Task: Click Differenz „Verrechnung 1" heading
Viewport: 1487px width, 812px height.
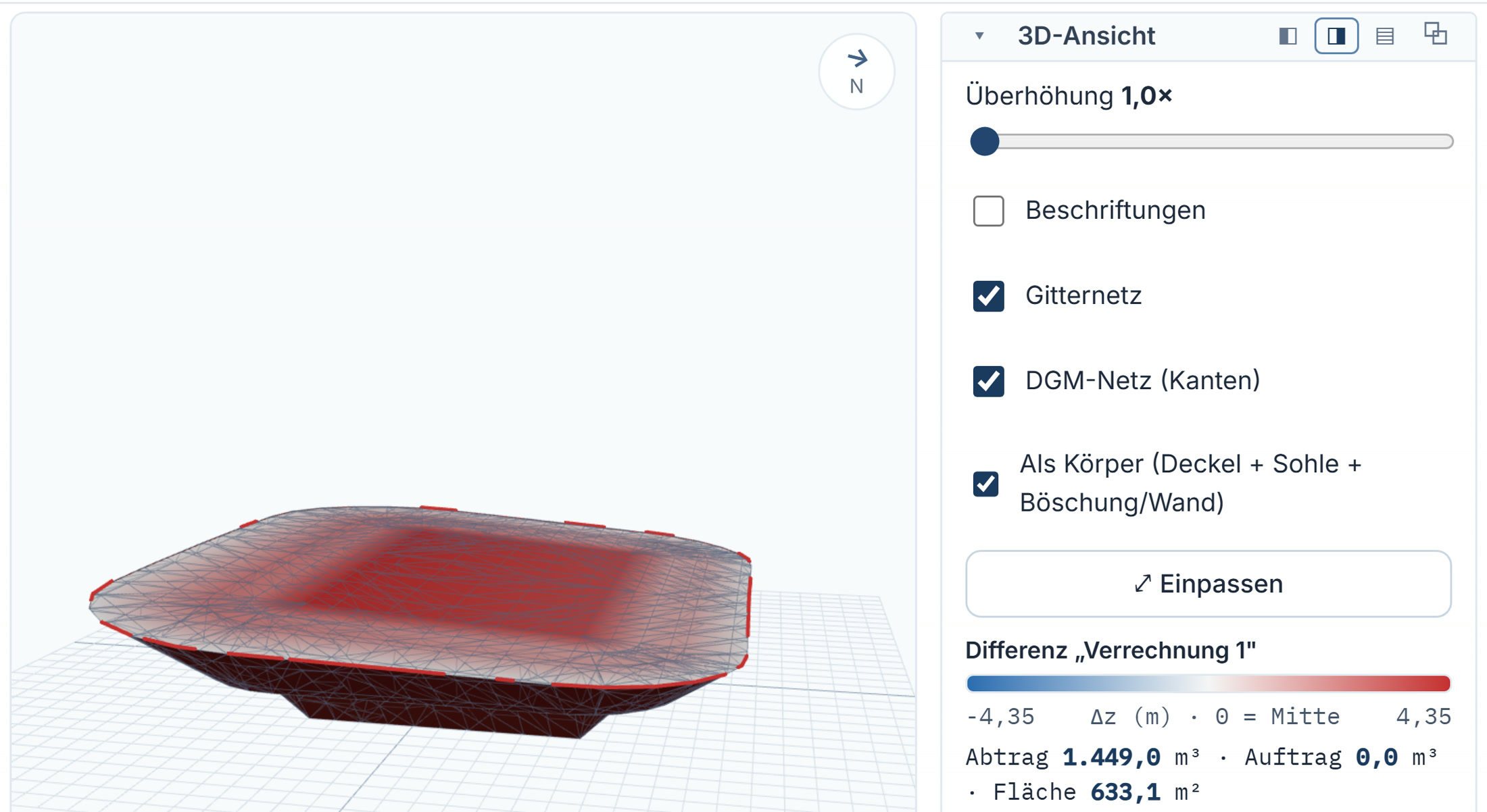Action: [1111, 650]
